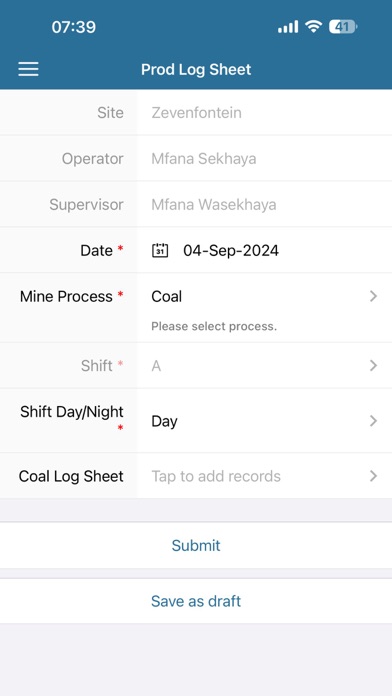Tap the Operator field Mfana Sekhaya
The height and width of the screenshot is (696, 392).
point(204,158)
